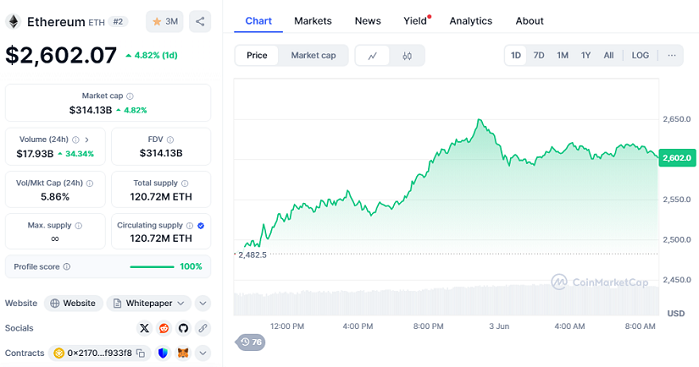Click the 5.86% Vol/Mkt Cap value

pyautogui.click(x=55, y=197)
